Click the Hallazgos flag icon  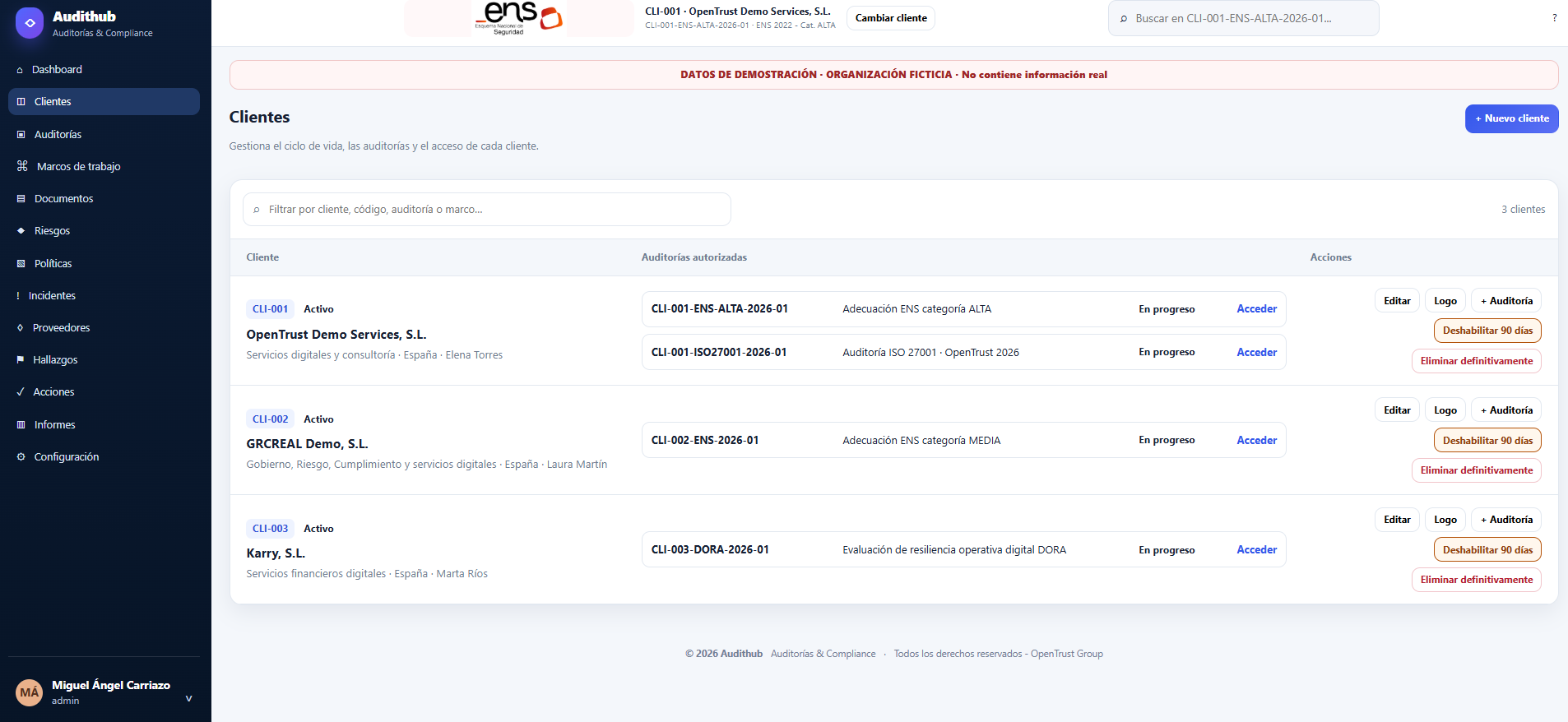(21, 360)
